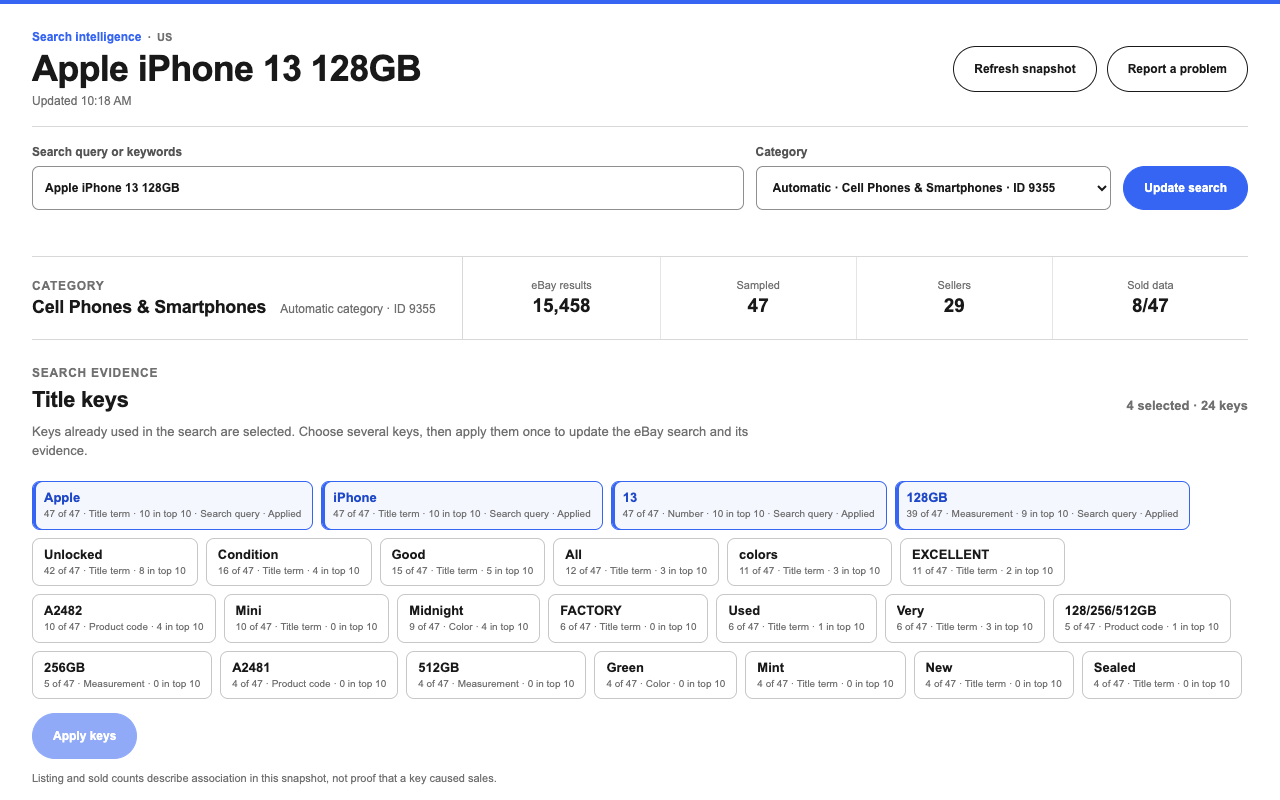Choose the 512GB measurement key
1280x800 pixels.
pyautogui.click(x=496, y=675)
